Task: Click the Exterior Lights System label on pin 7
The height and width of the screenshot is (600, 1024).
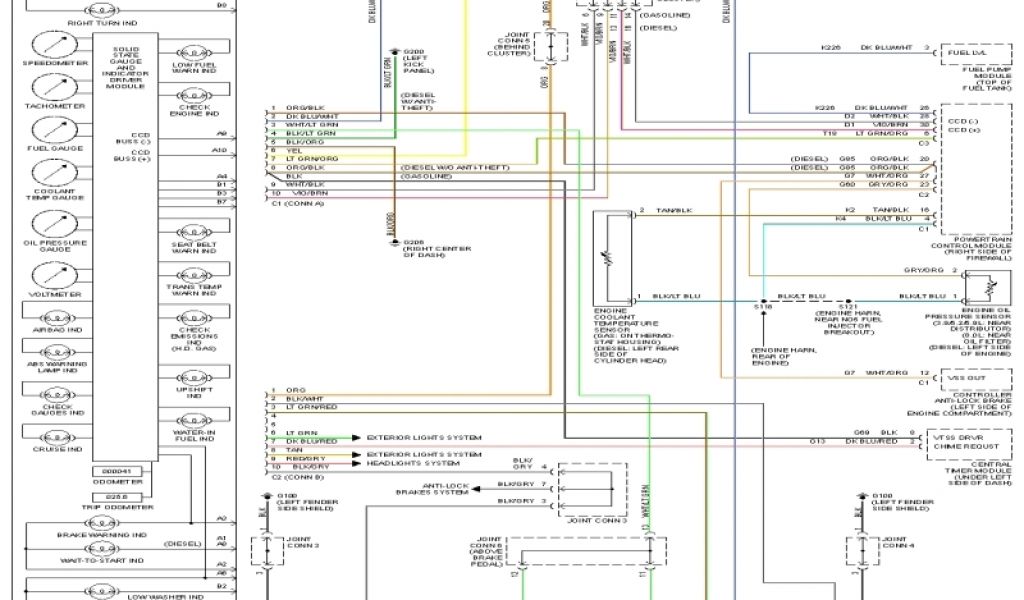Action: pos(424,439)
